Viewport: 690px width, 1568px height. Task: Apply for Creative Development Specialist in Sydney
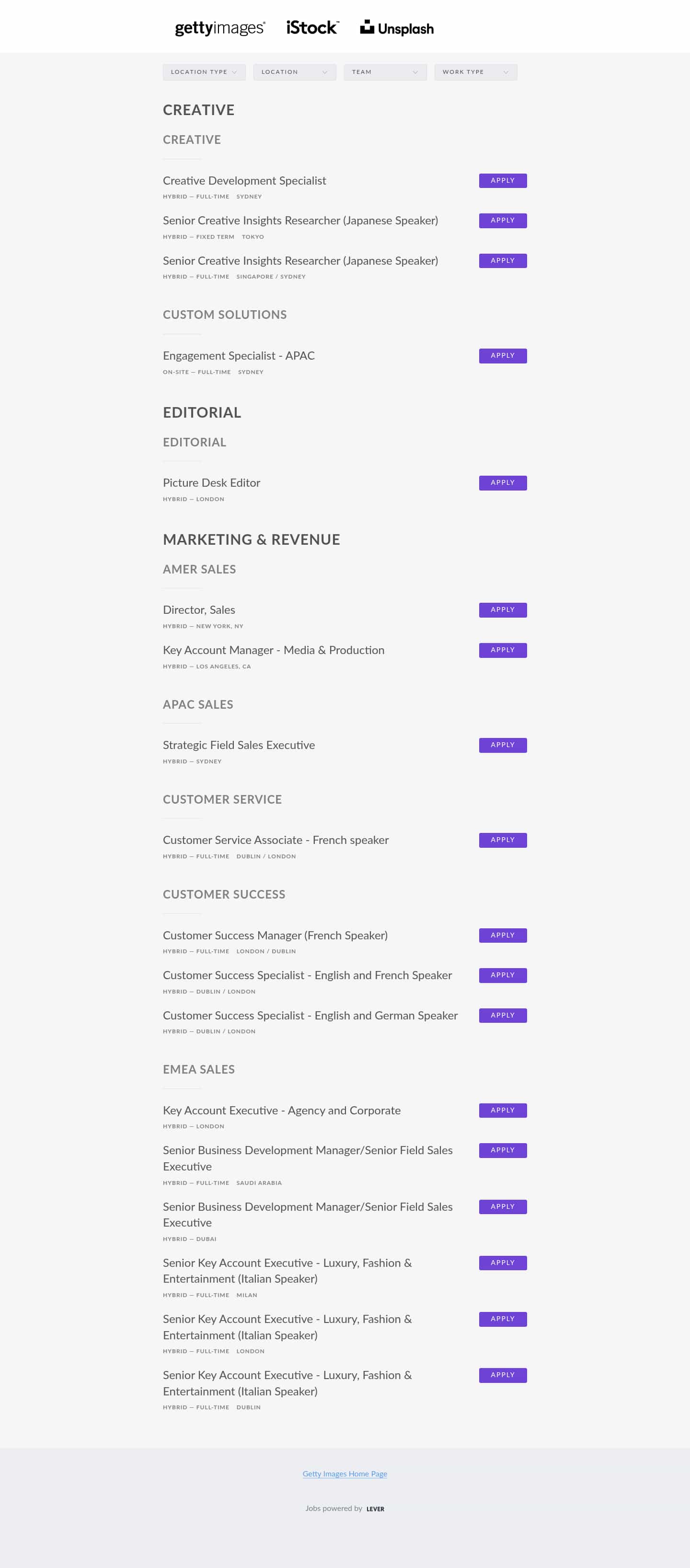(x=503, y=181)
